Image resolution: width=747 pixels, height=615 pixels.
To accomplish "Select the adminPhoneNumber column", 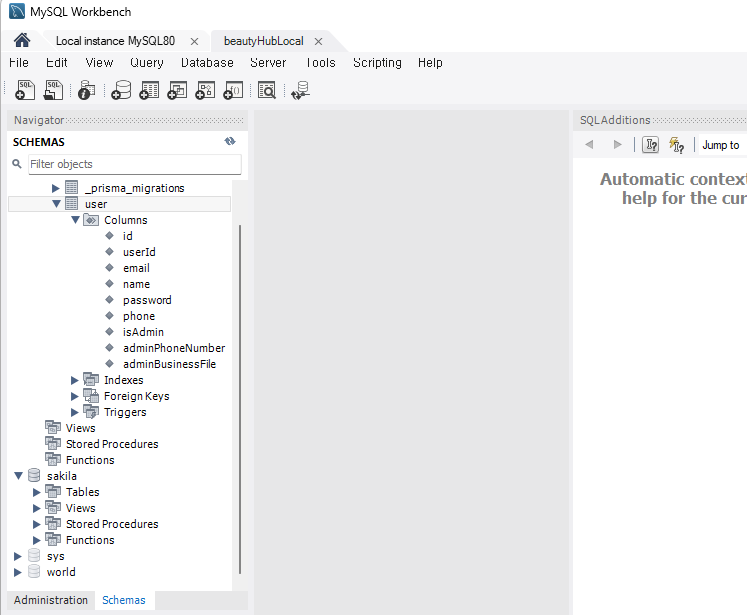I will (x=174, y=348).
